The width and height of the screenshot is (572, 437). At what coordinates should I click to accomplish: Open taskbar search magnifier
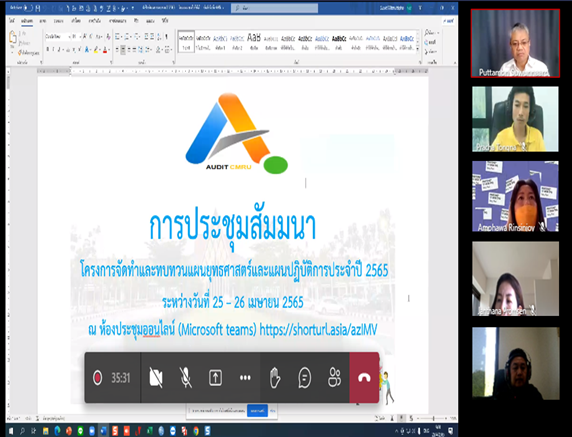pyautogui.click(x=22, y=431)
